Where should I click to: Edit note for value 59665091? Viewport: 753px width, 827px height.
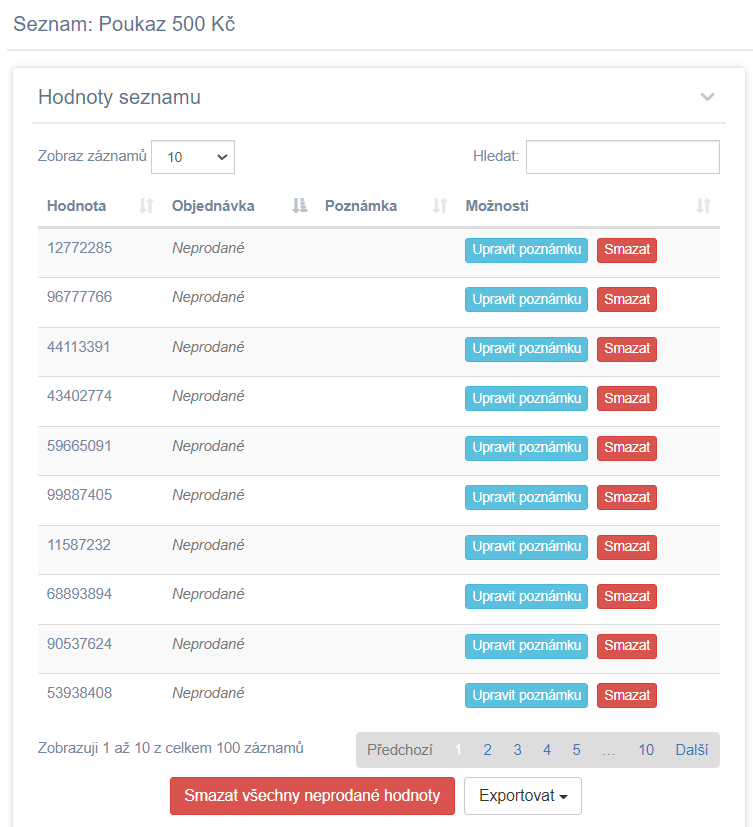coord(526,448)
